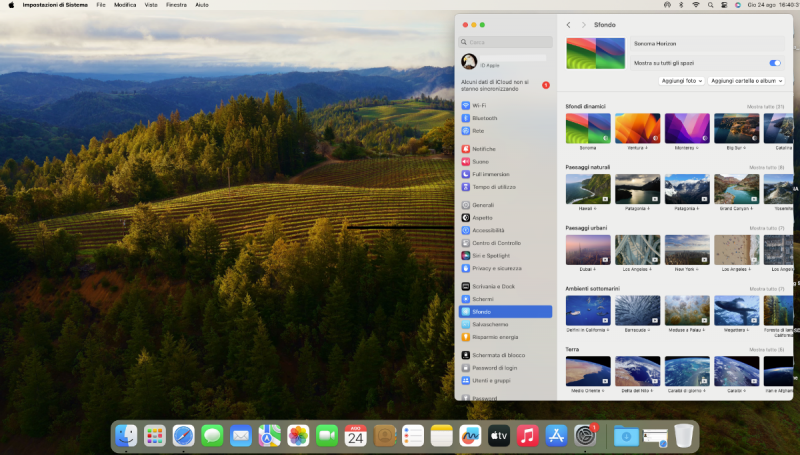The image size is (800, 455).
Task: Show all Paesaggi urbani wallpapers
Action: 767,228
